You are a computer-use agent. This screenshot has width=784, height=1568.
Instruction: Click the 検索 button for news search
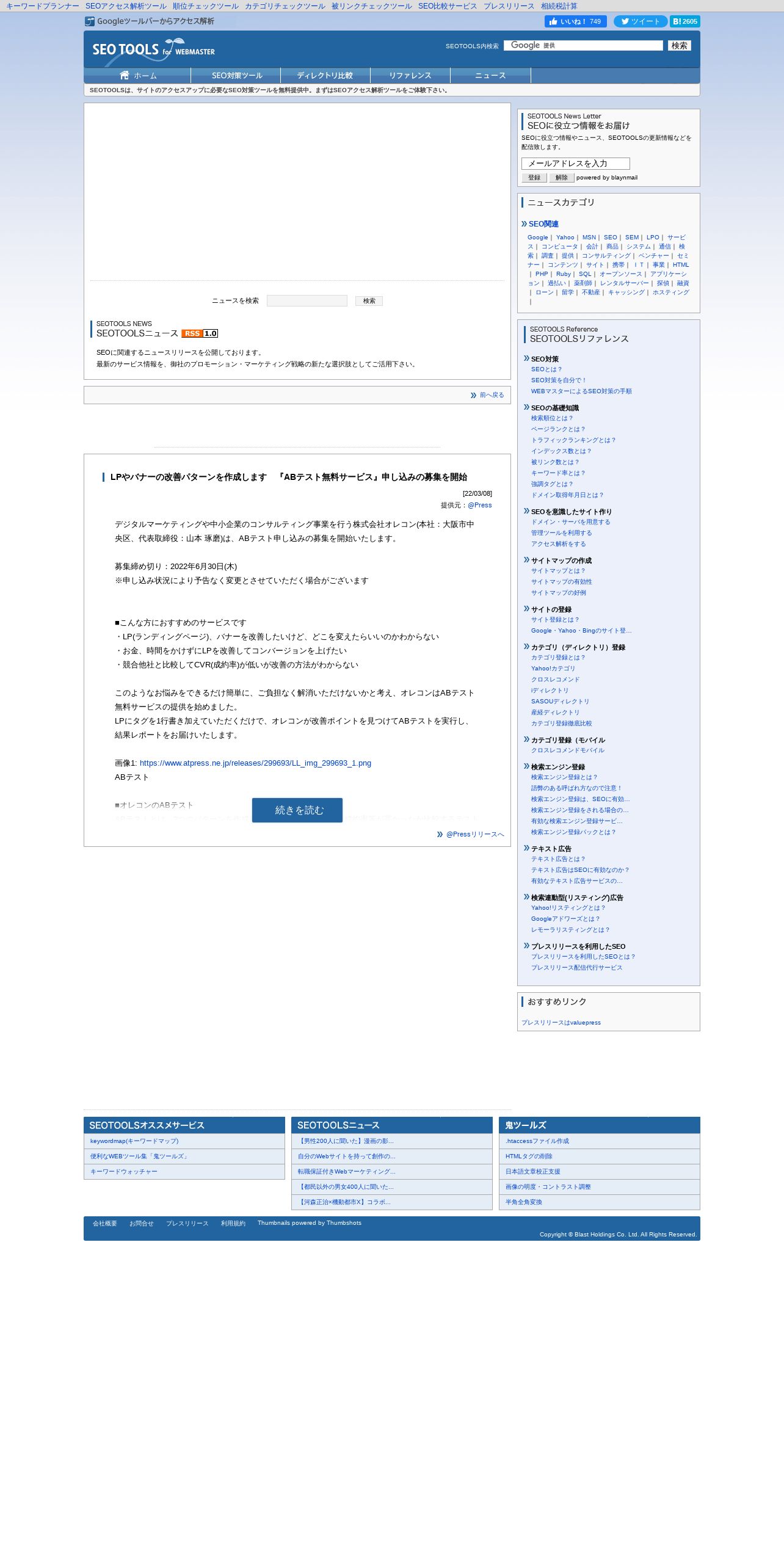coord(369,300)
